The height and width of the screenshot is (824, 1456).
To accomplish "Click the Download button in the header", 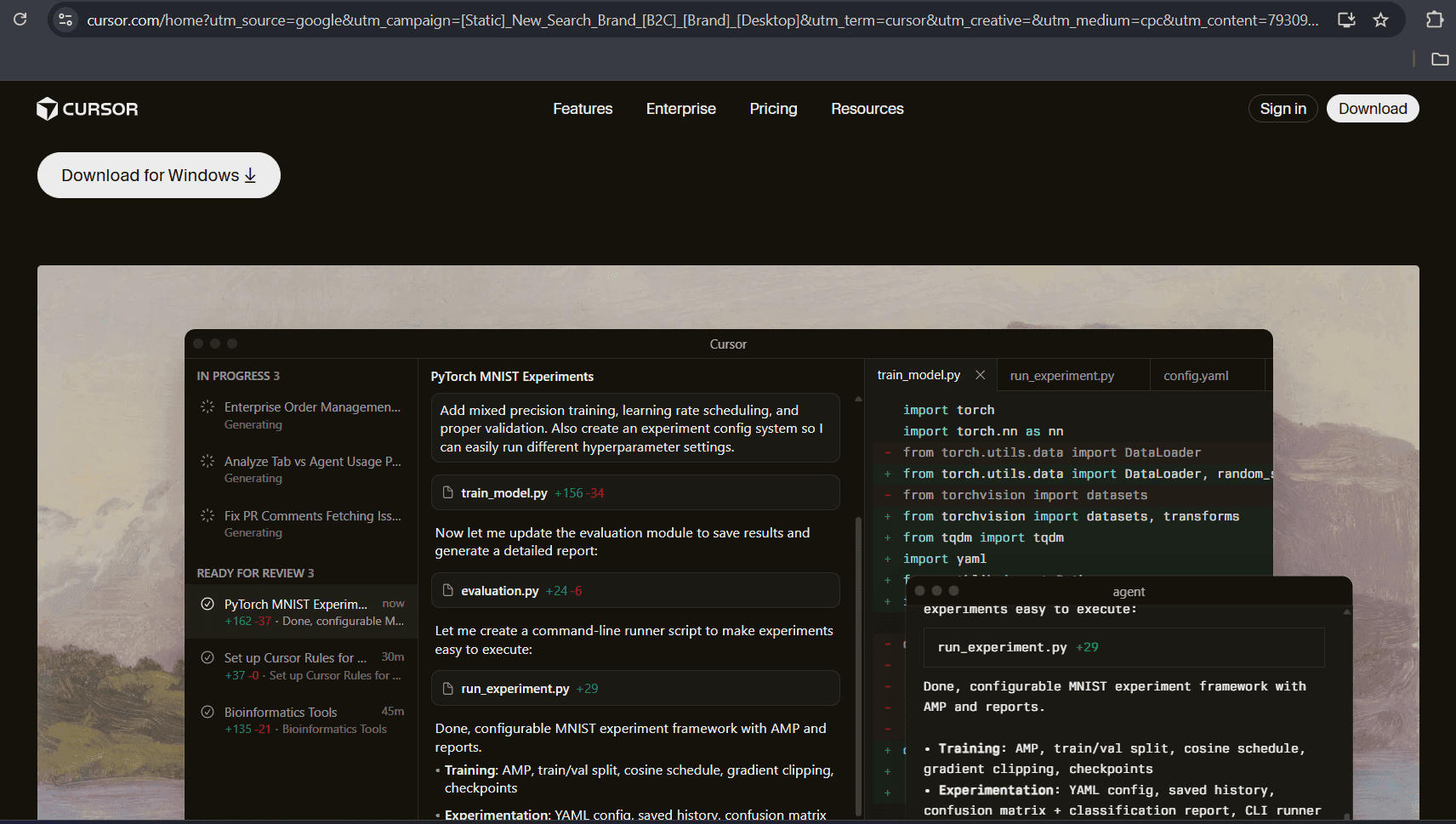I will [1373, 109].
